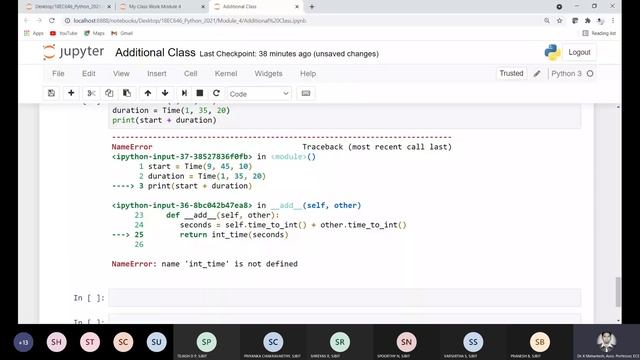Click the notebook vertical scrollbar thumb
This screenshot has width=640, height=360.
coord(618,291)
